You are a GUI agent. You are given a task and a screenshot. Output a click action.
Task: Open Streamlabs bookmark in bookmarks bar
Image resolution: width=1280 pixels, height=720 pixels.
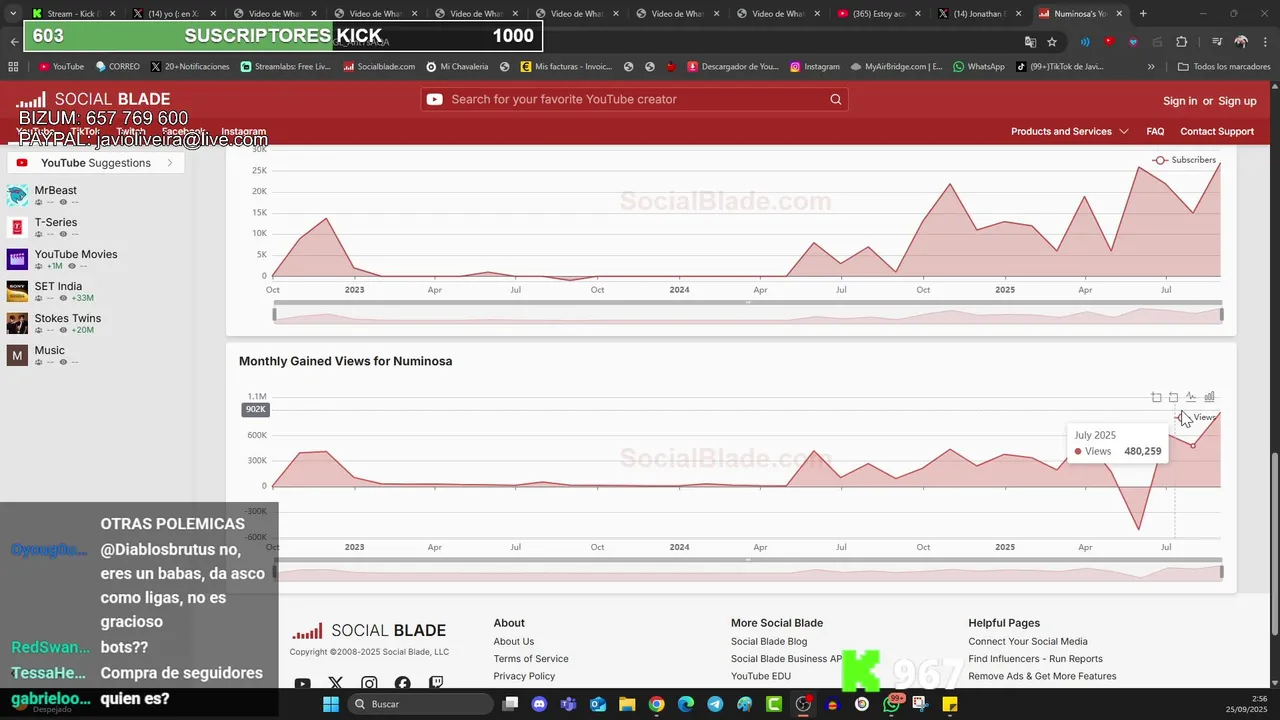point(285,67)
